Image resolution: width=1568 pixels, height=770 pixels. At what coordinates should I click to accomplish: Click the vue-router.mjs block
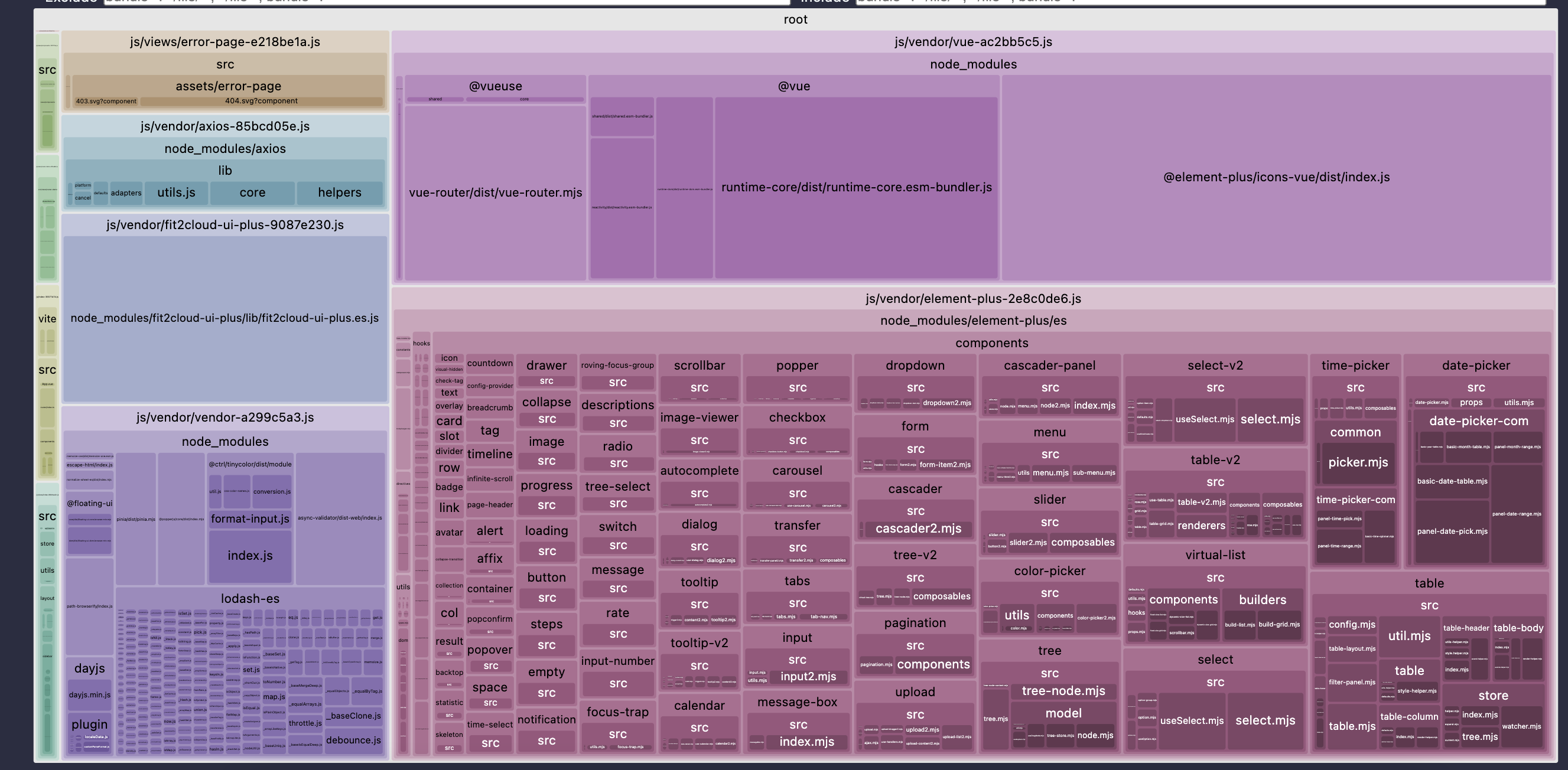(x=495, y=193)
